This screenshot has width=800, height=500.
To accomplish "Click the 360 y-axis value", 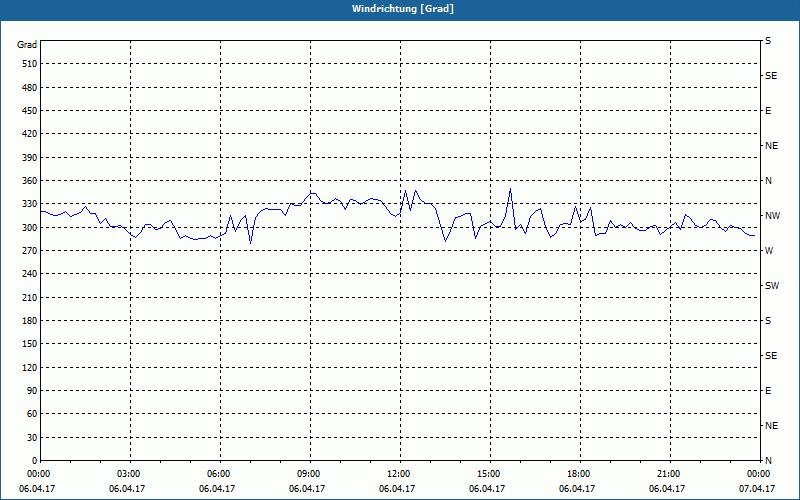I will [x=30, y=181].
